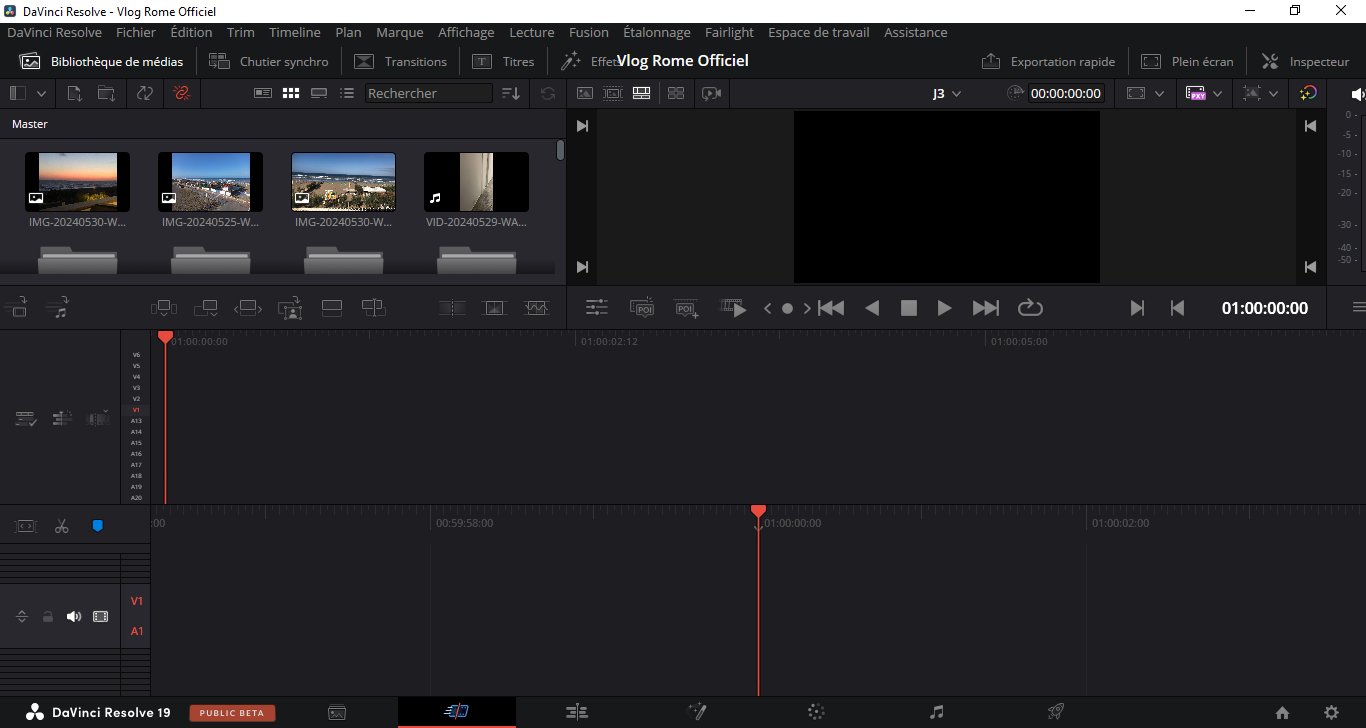The height and width of the screenshot is (728, 1366).
Task: Mute the V1 track audio
Action: [74, 617]
